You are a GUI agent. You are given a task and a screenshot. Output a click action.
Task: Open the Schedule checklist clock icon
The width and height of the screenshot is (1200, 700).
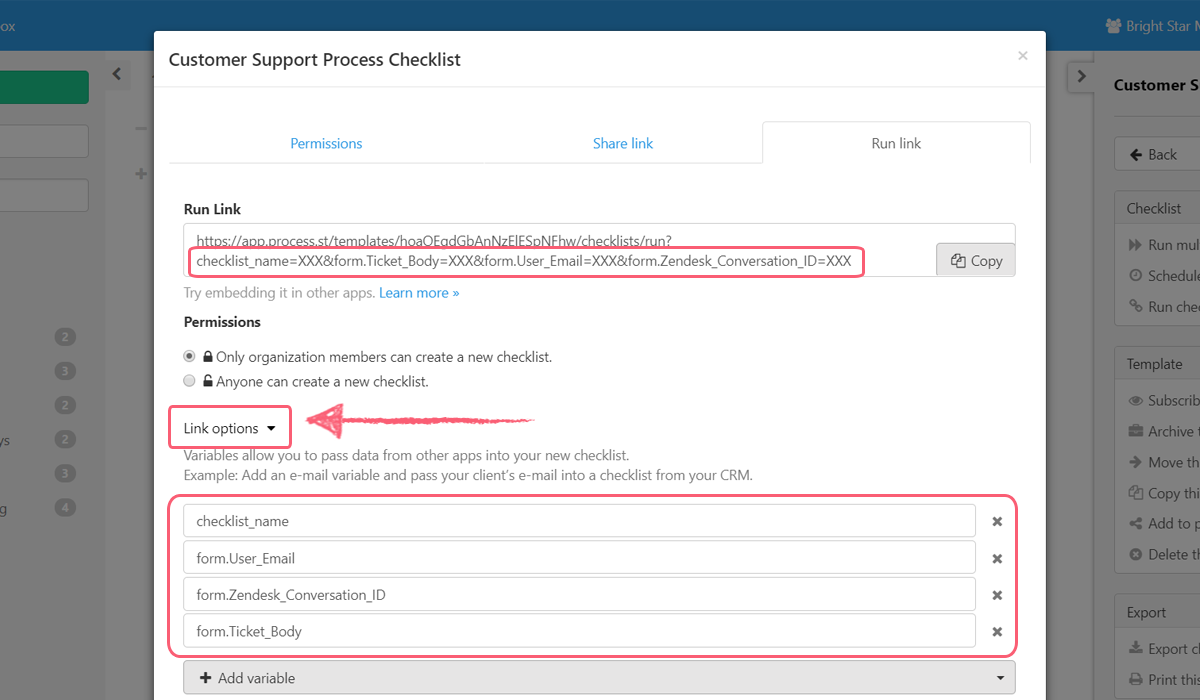pos(1135,275)
